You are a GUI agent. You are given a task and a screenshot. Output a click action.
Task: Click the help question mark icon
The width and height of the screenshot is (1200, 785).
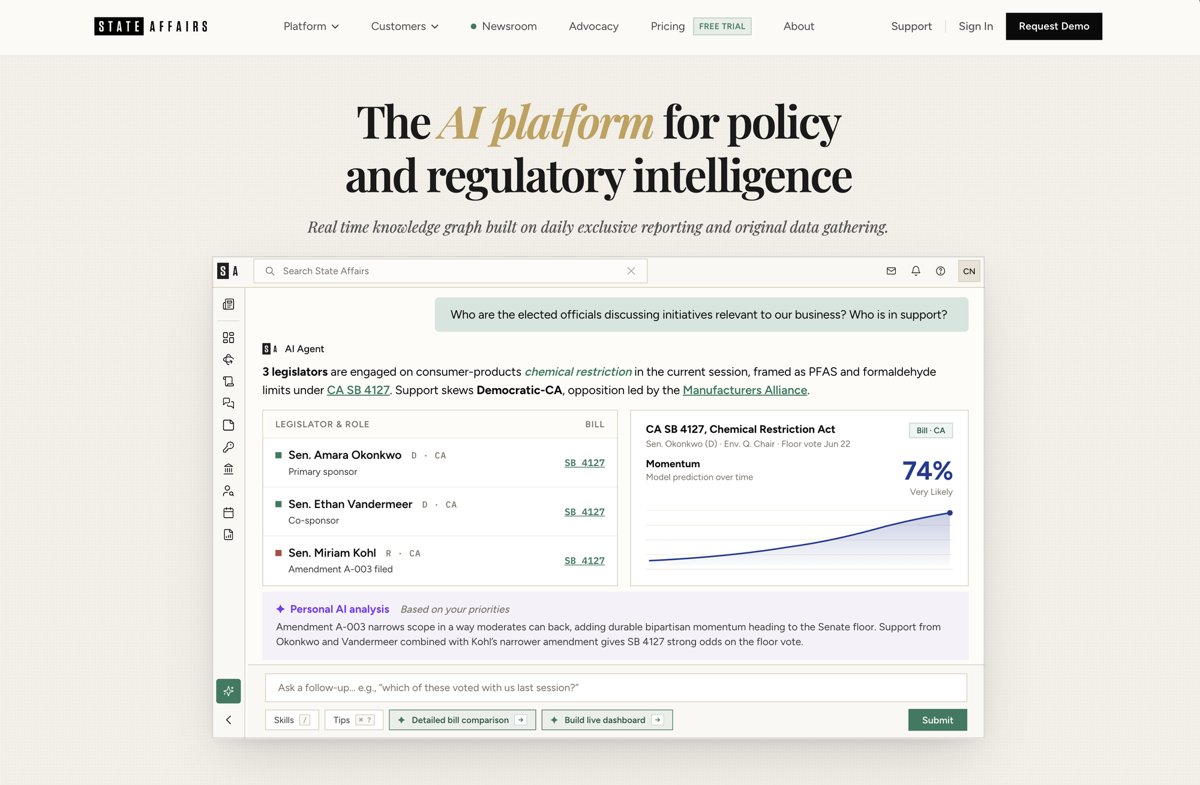pyautogui.click(x=940, y=271)
